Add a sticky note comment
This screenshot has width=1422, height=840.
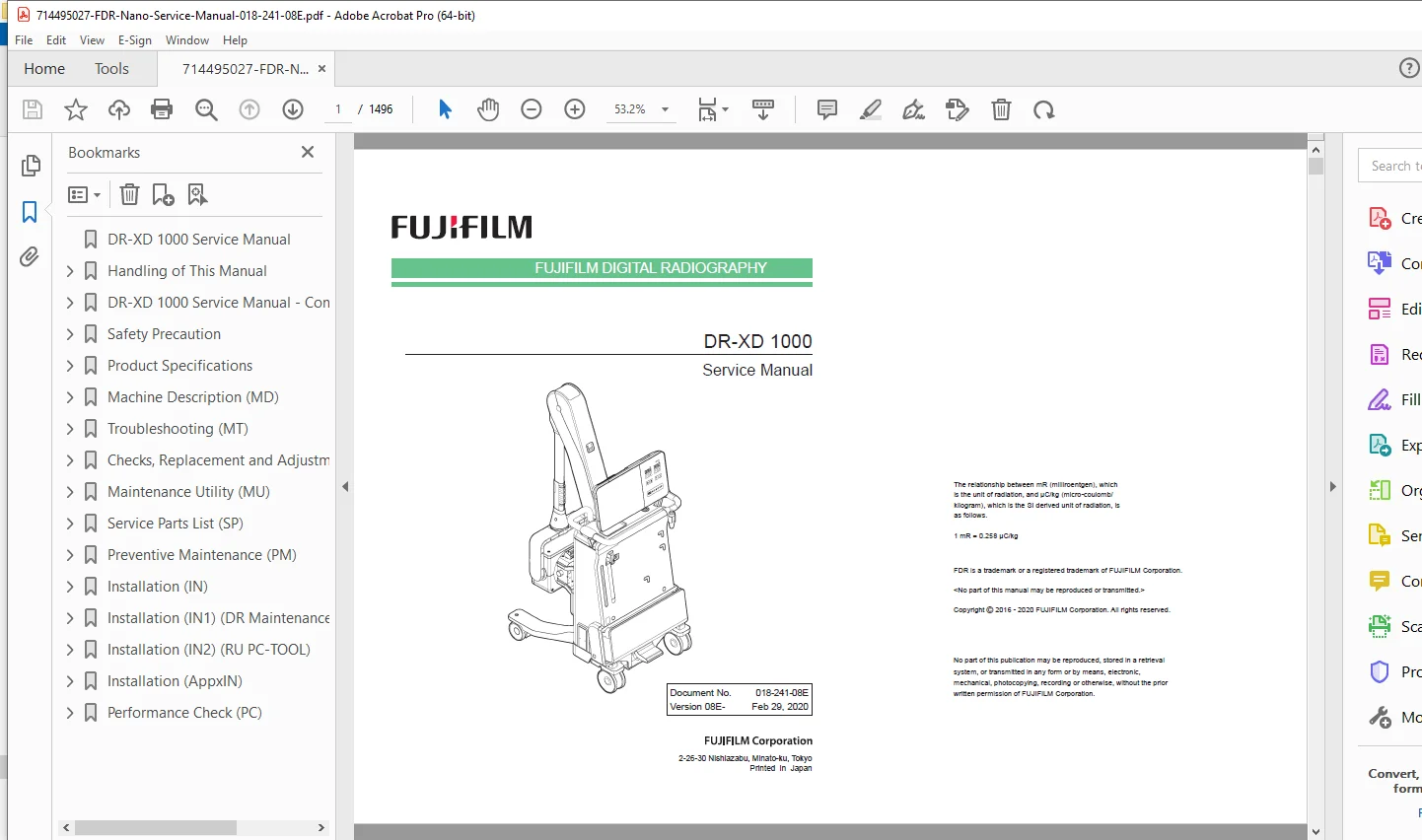point(827,109)
